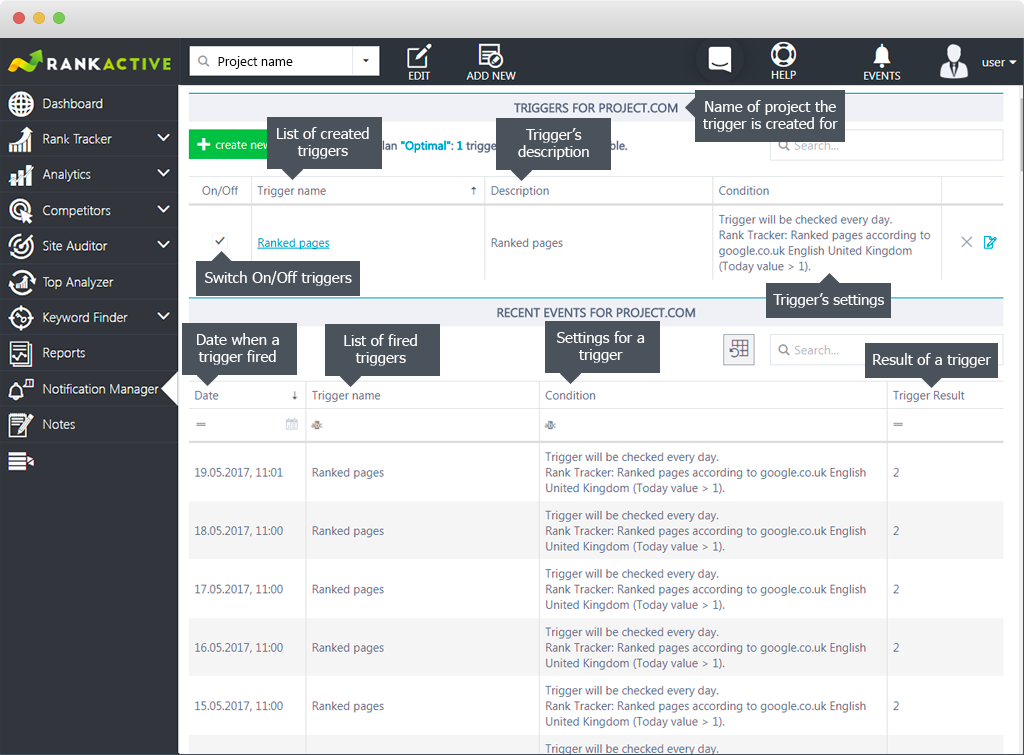Expand the Competitors submenu chevron
This screenshot has height=755, width=1024.
tap(163, 209)
